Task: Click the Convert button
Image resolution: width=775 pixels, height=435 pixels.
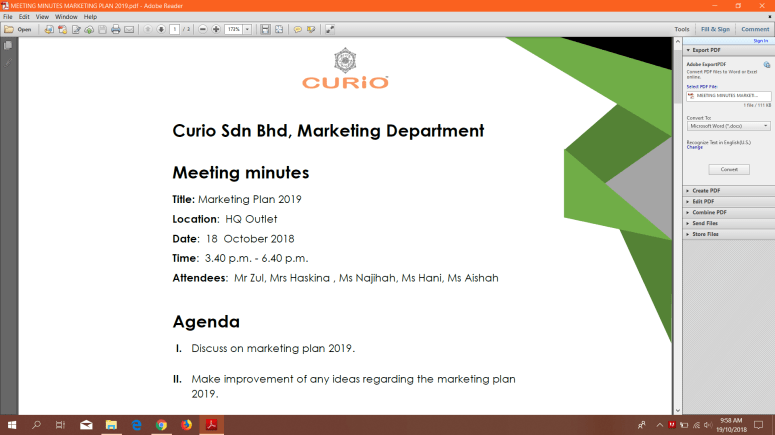Action: pyautogui.click(x=729, y=170)
